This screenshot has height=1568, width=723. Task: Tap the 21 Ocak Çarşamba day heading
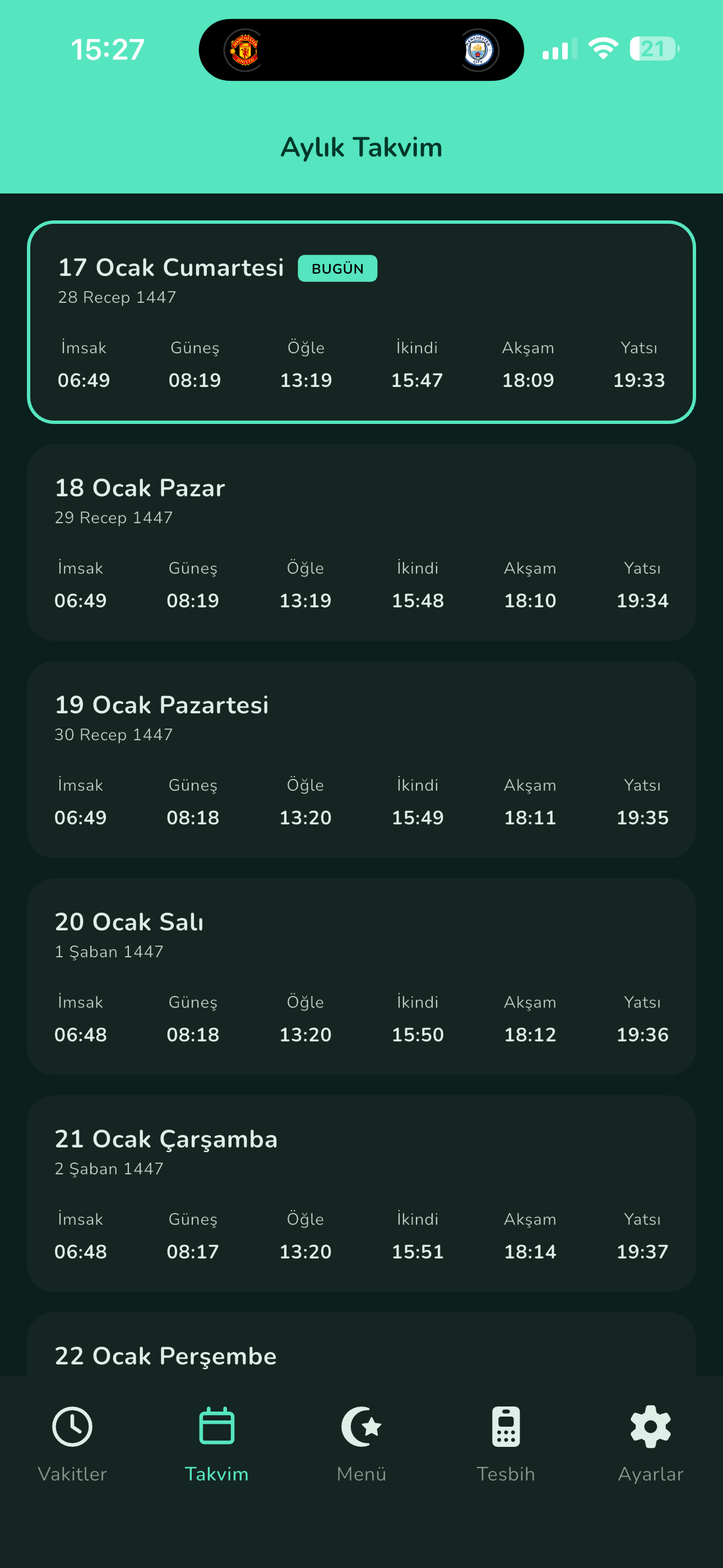click(166, 1139)
